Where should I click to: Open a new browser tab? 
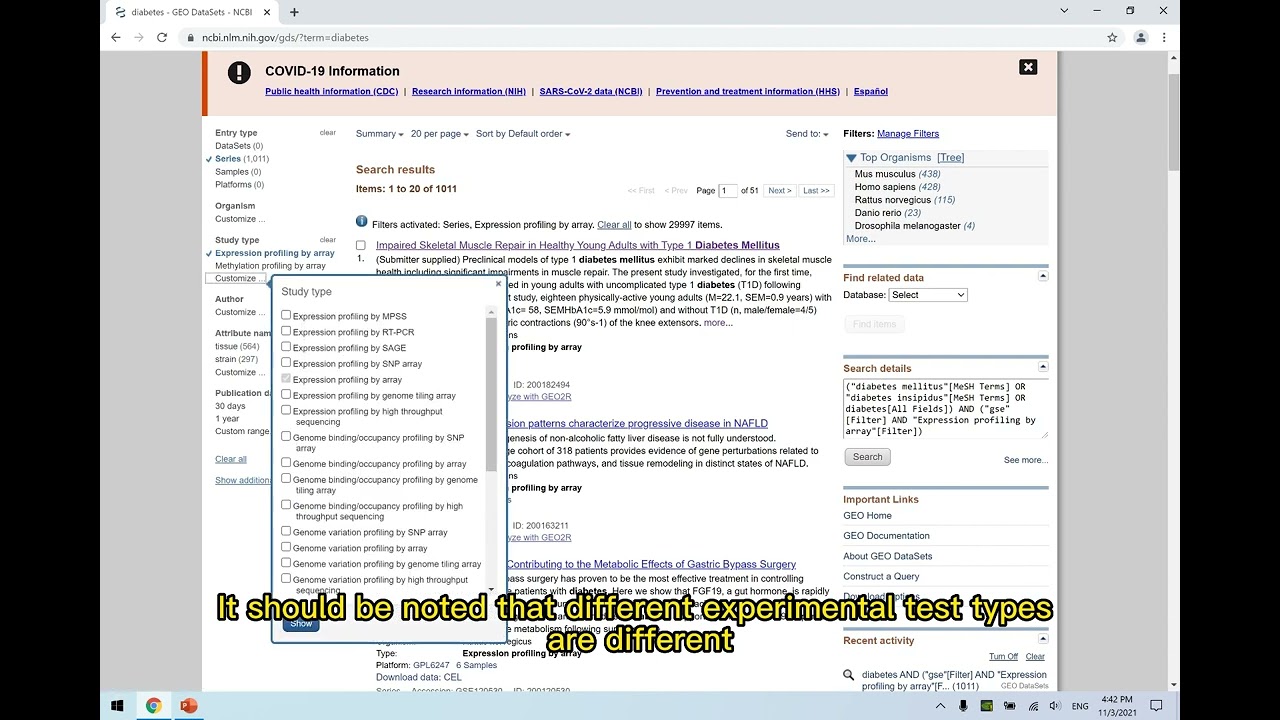pyautogui.click(x=294, y=12)
